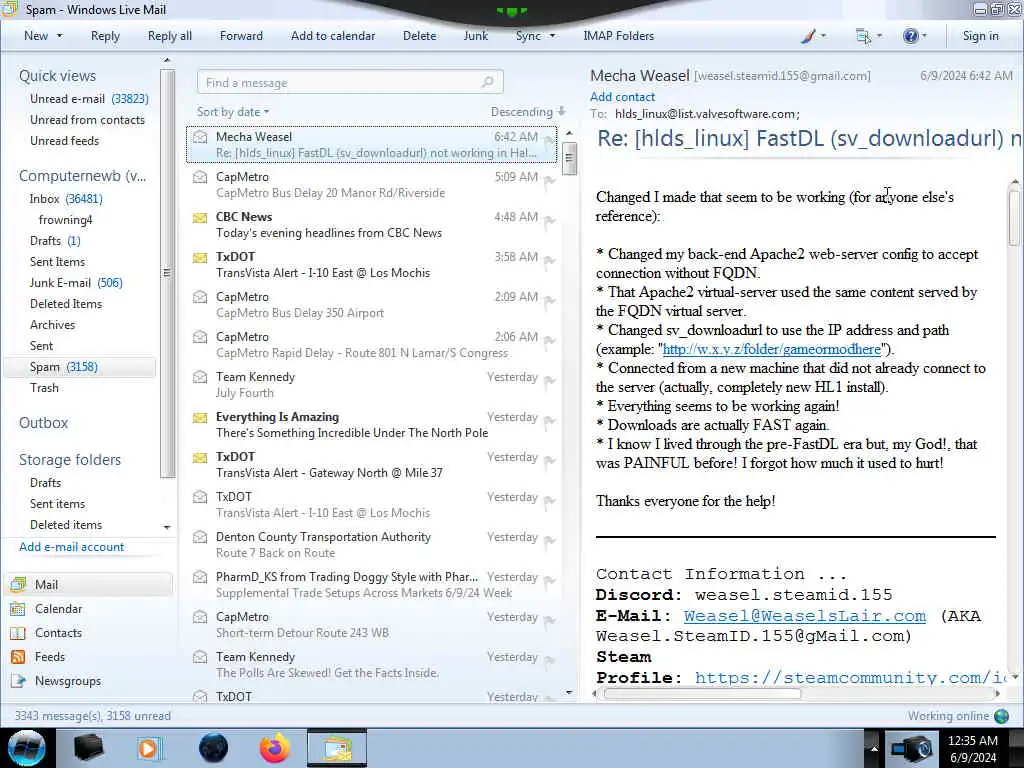
Task: Flag the CapMetro 5:09 AM message
Action: [x=550, y=181]
